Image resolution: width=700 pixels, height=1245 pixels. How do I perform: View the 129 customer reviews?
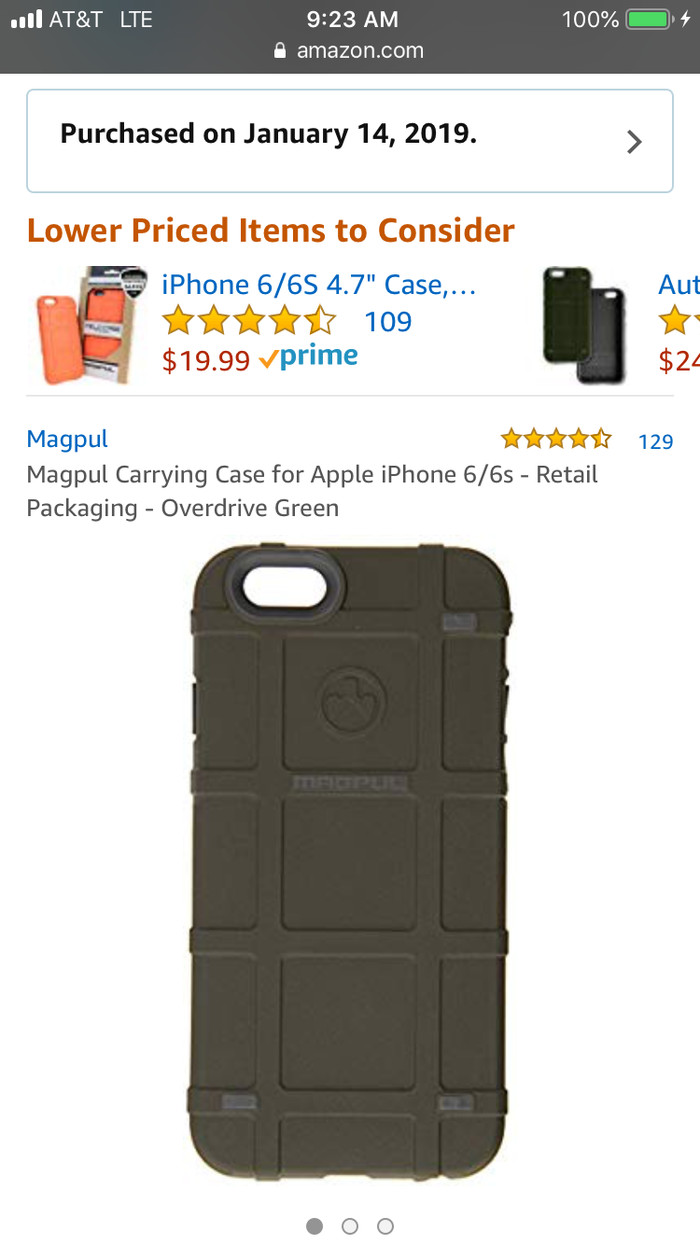[x=655, y=441]
